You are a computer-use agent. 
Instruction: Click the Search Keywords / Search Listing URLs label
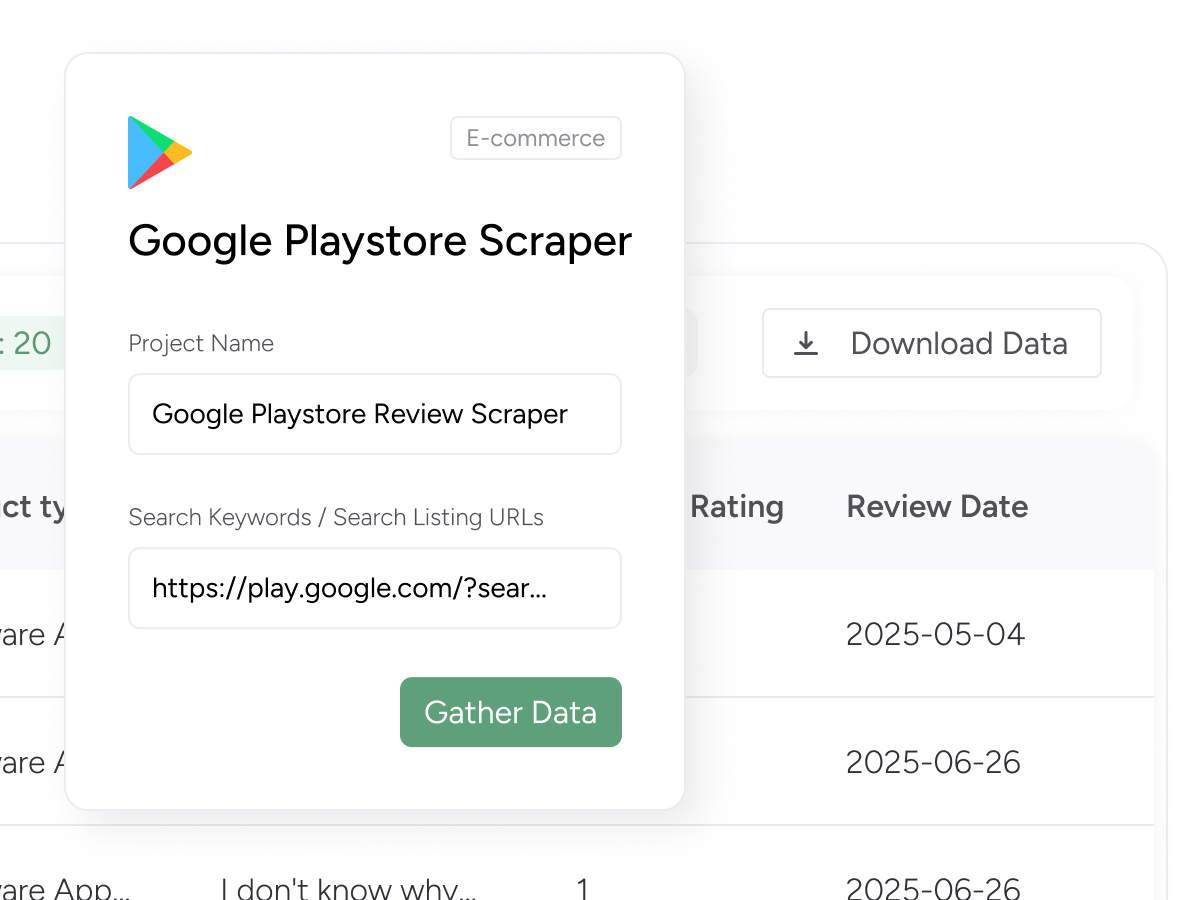(336, 518)
